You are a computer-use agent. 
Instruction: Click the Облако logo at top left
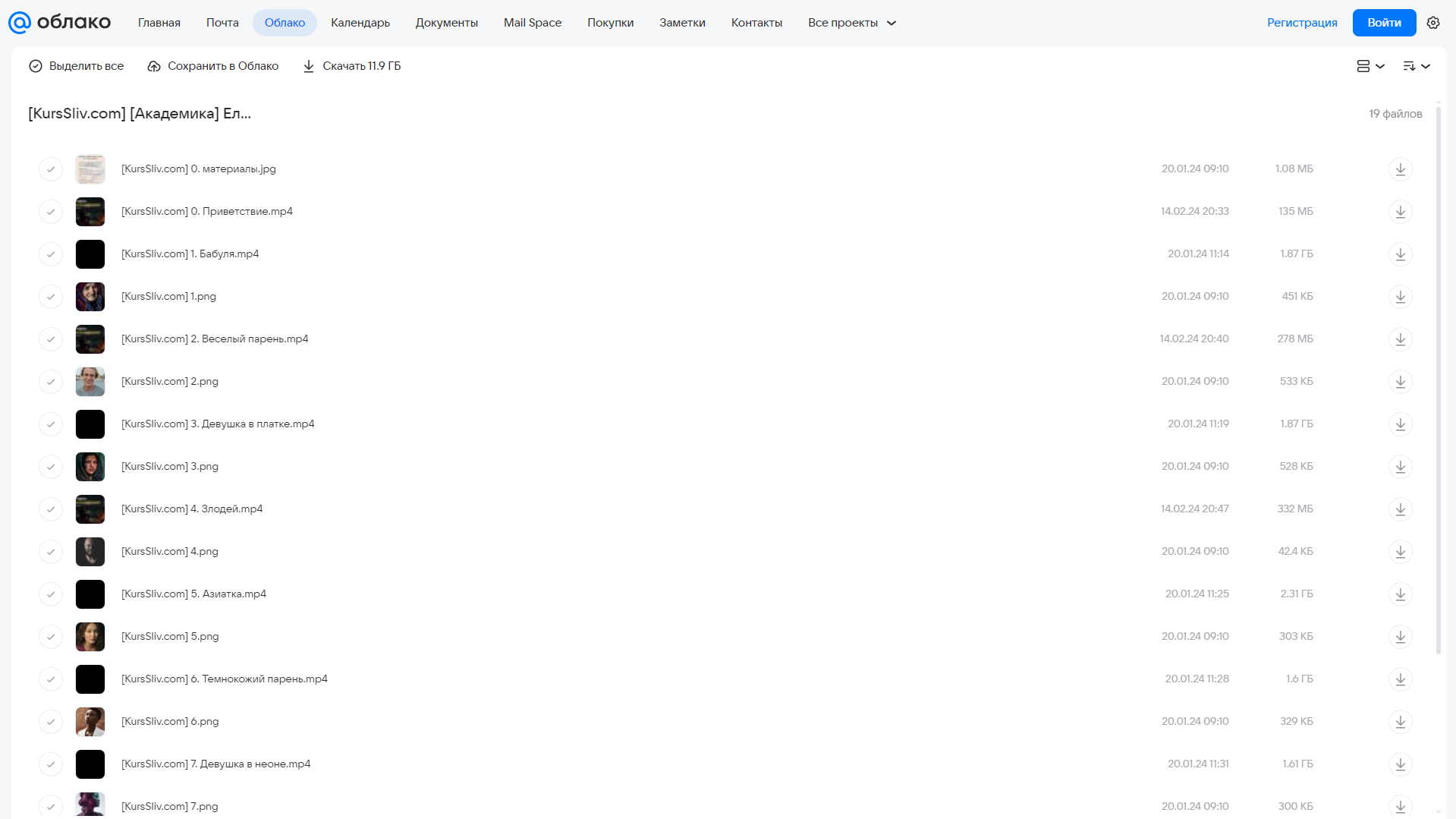click(60, 23)
